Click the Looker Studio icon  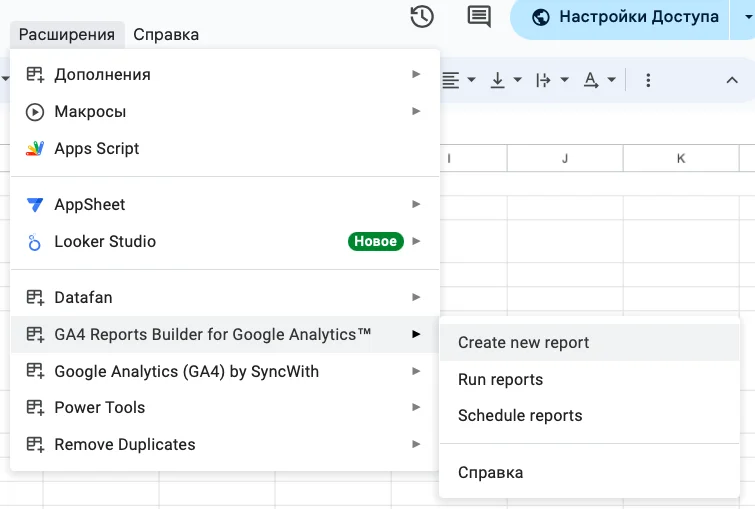point(35,242)
